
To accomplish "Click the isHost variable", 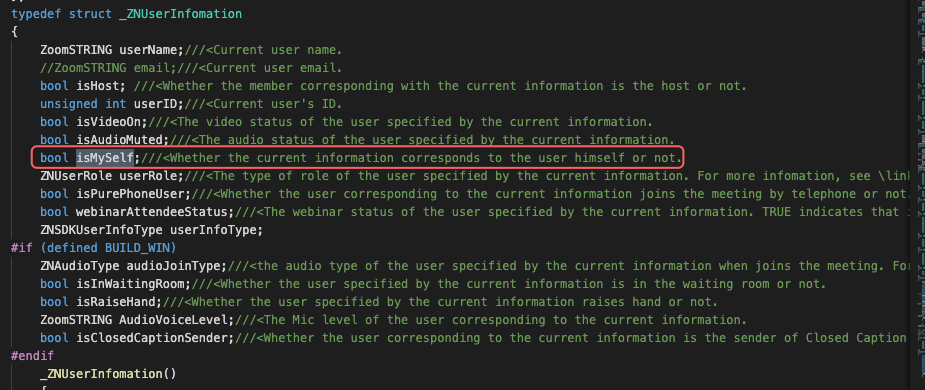I will pos(98,86).
